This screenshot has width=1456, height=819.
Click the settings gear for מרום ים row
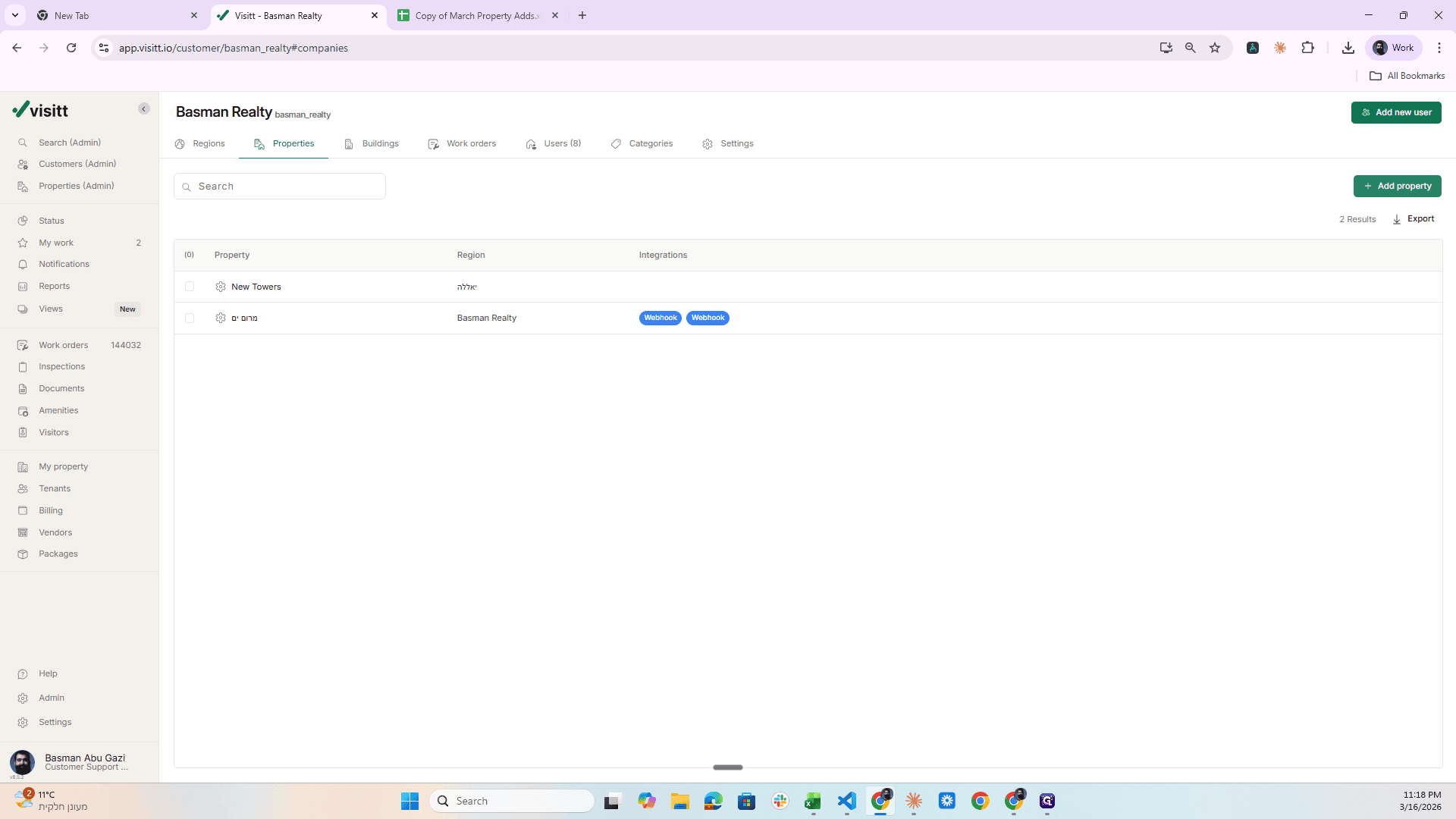[x=221, y=318]
